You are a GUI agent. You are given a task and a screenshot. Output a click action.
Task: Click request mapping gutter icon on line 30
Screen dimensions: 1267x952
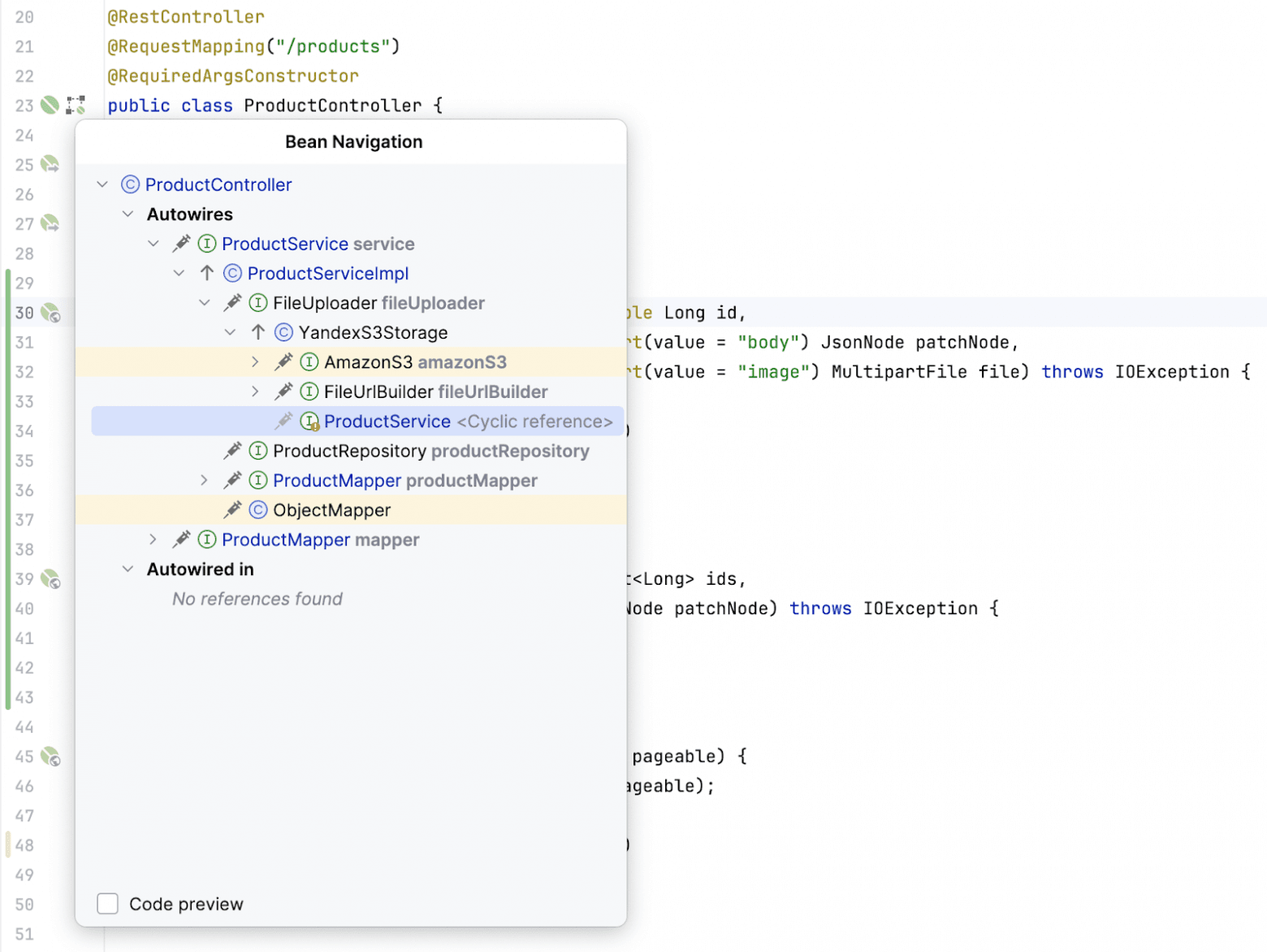tap(51, 313)
